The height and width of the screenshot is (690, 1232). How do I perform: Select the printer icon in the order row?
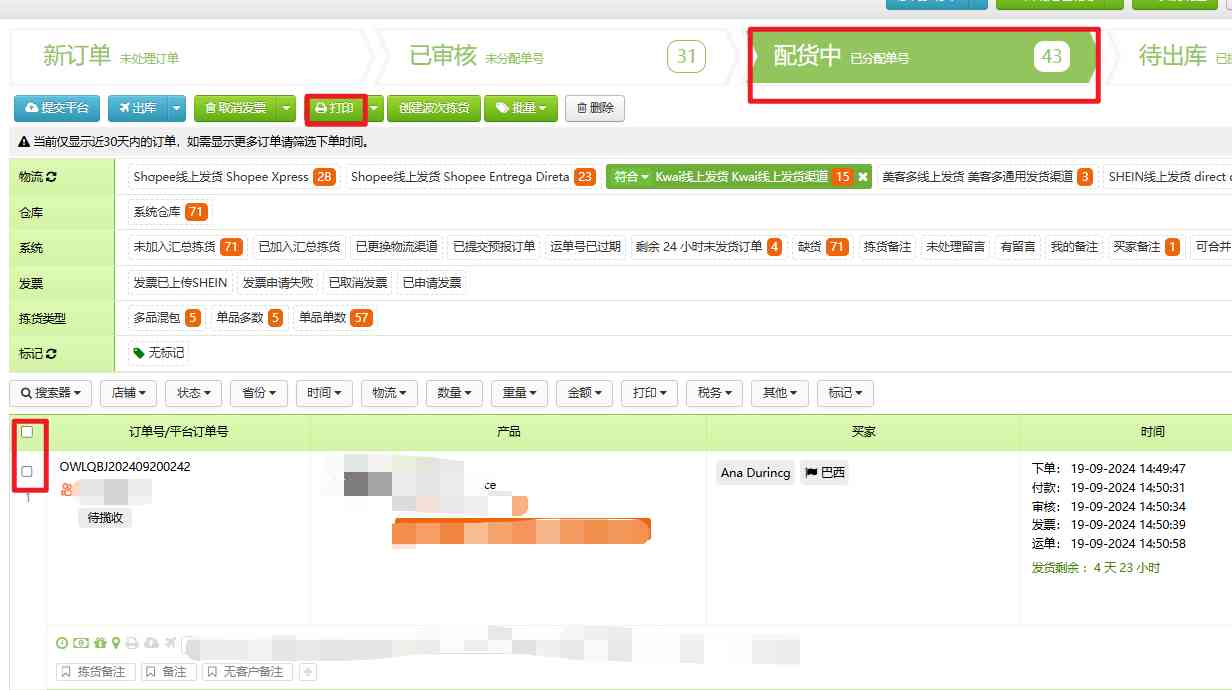[131, 643]
